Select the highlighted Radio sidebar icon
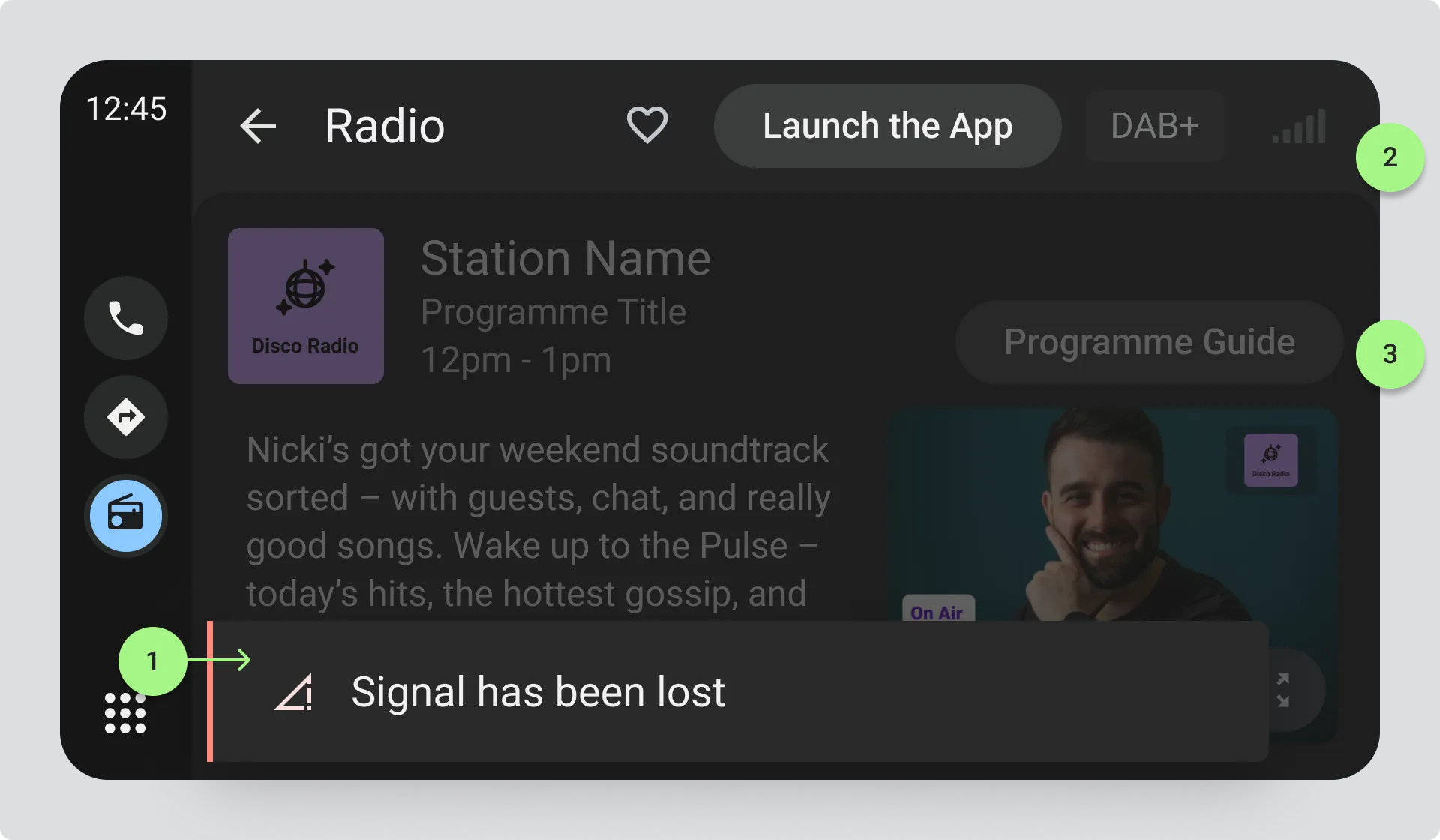1440x840 pixels. (126, 516)
